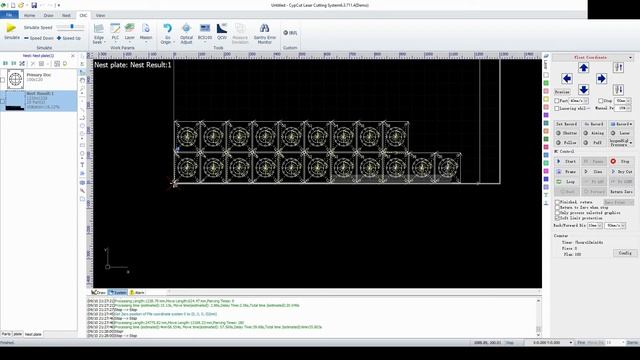Screen dimensions: 640x360
Task: Save the file from quick access toolbar
Action: pos(34,5)
